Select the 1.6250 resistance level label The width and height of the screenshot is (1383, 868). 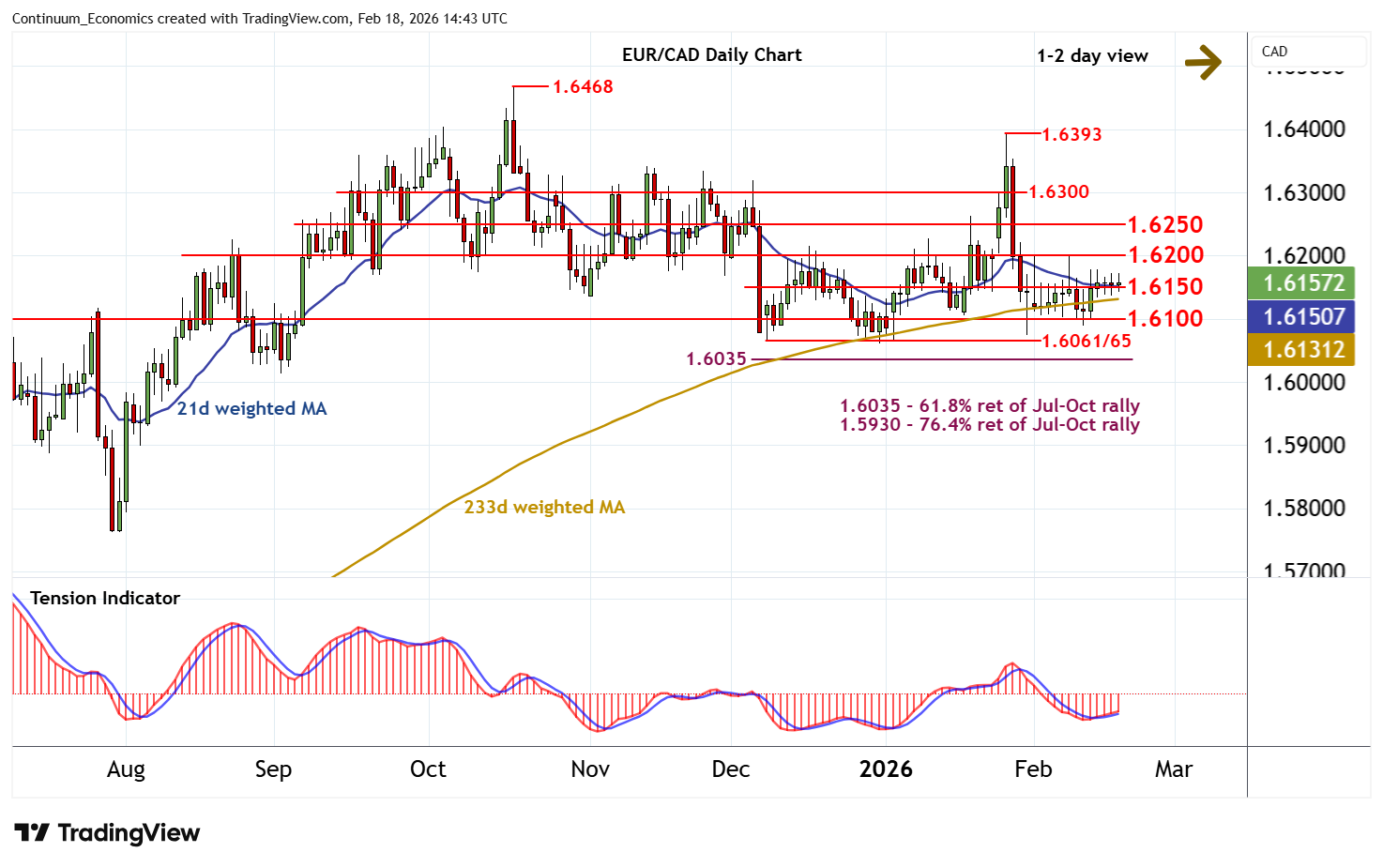click(1164, 224)
